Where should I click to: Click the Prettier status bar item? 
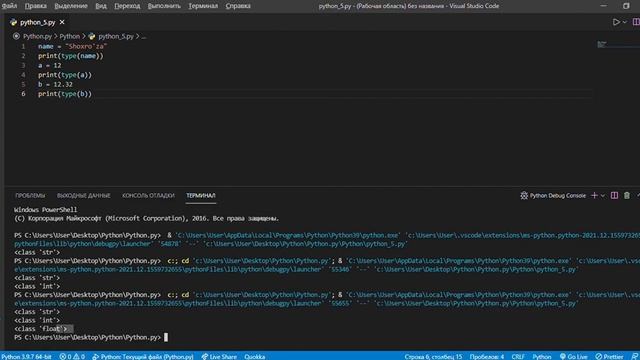[609, 356]
